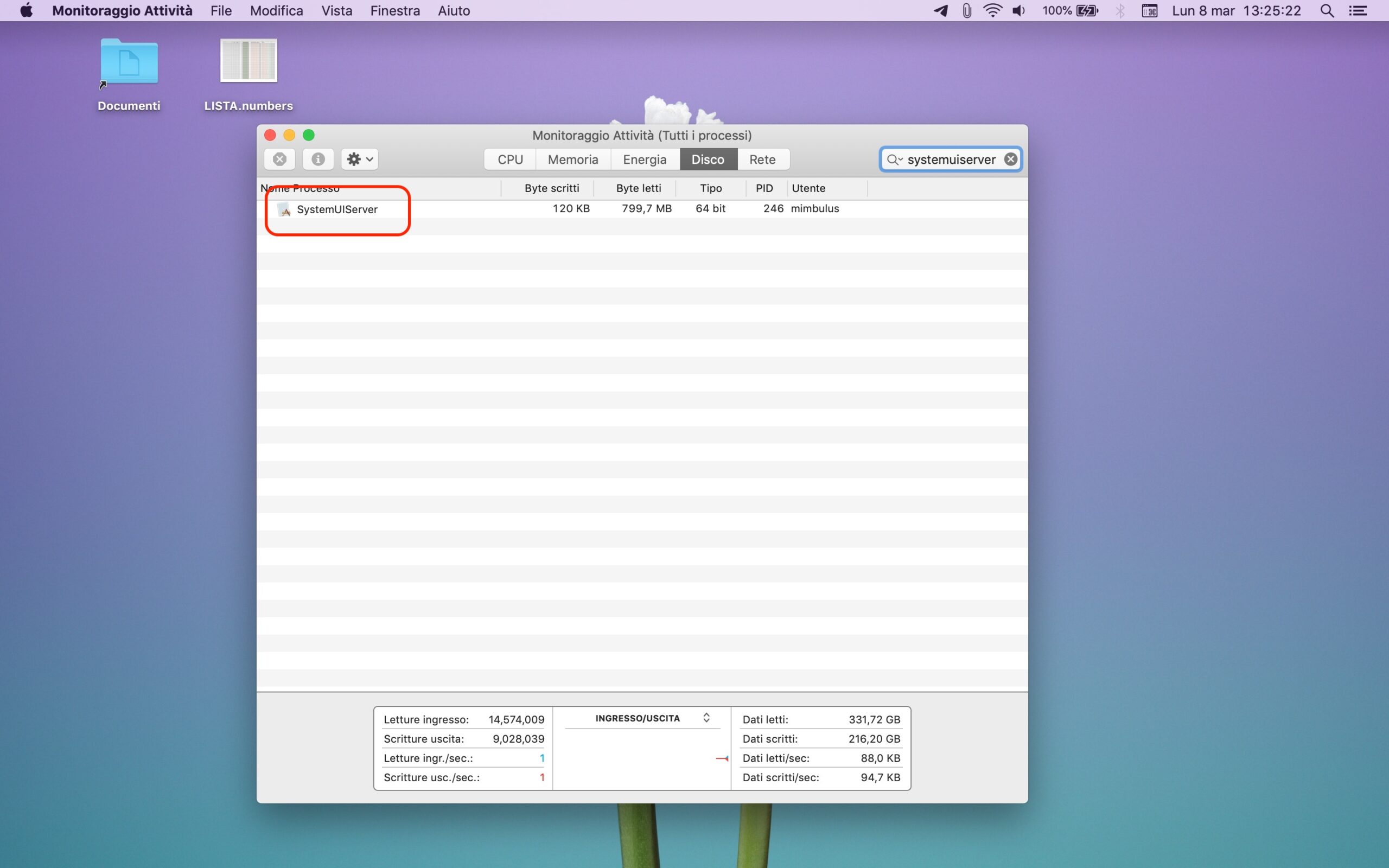Click the process info inspect icon
The height and width of the screenshot is (868, 1389).
pos(318,159)
